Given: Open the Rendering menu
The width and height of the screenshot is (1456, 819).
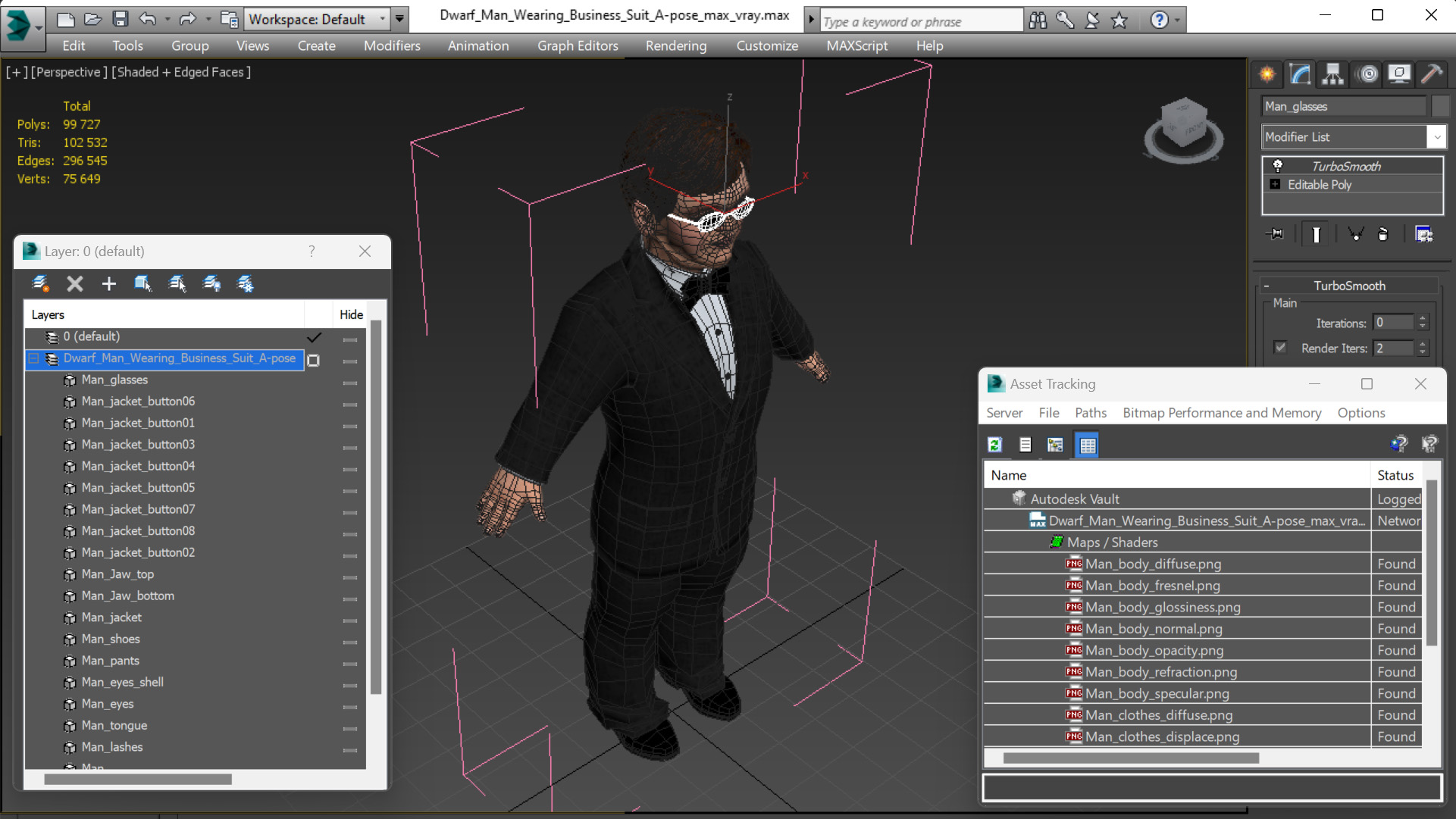Looking at the screenshot, I should (x=675, y=45).
